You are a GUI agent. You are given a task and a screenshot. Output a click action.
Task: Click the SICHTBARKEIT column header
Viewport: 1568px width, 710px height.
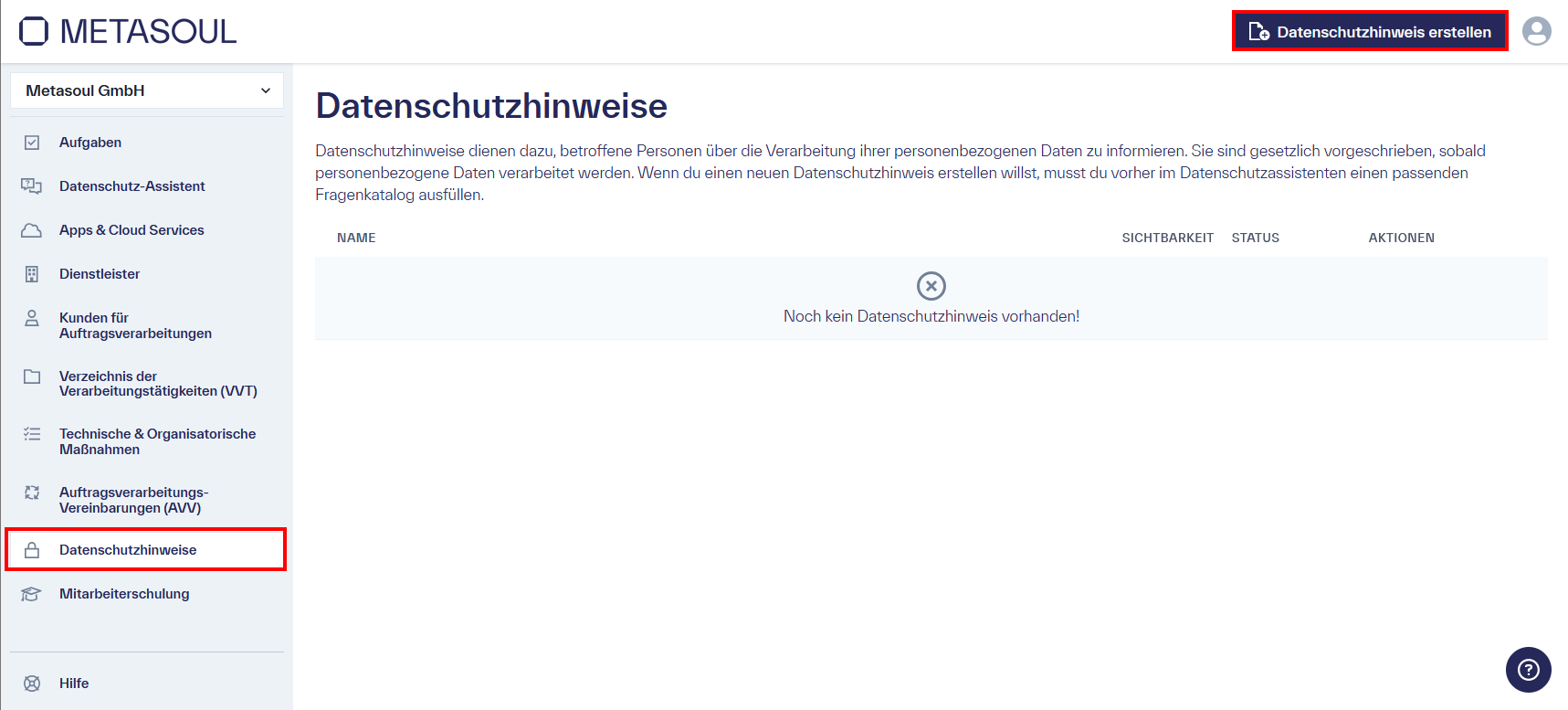click(1168, 238)
